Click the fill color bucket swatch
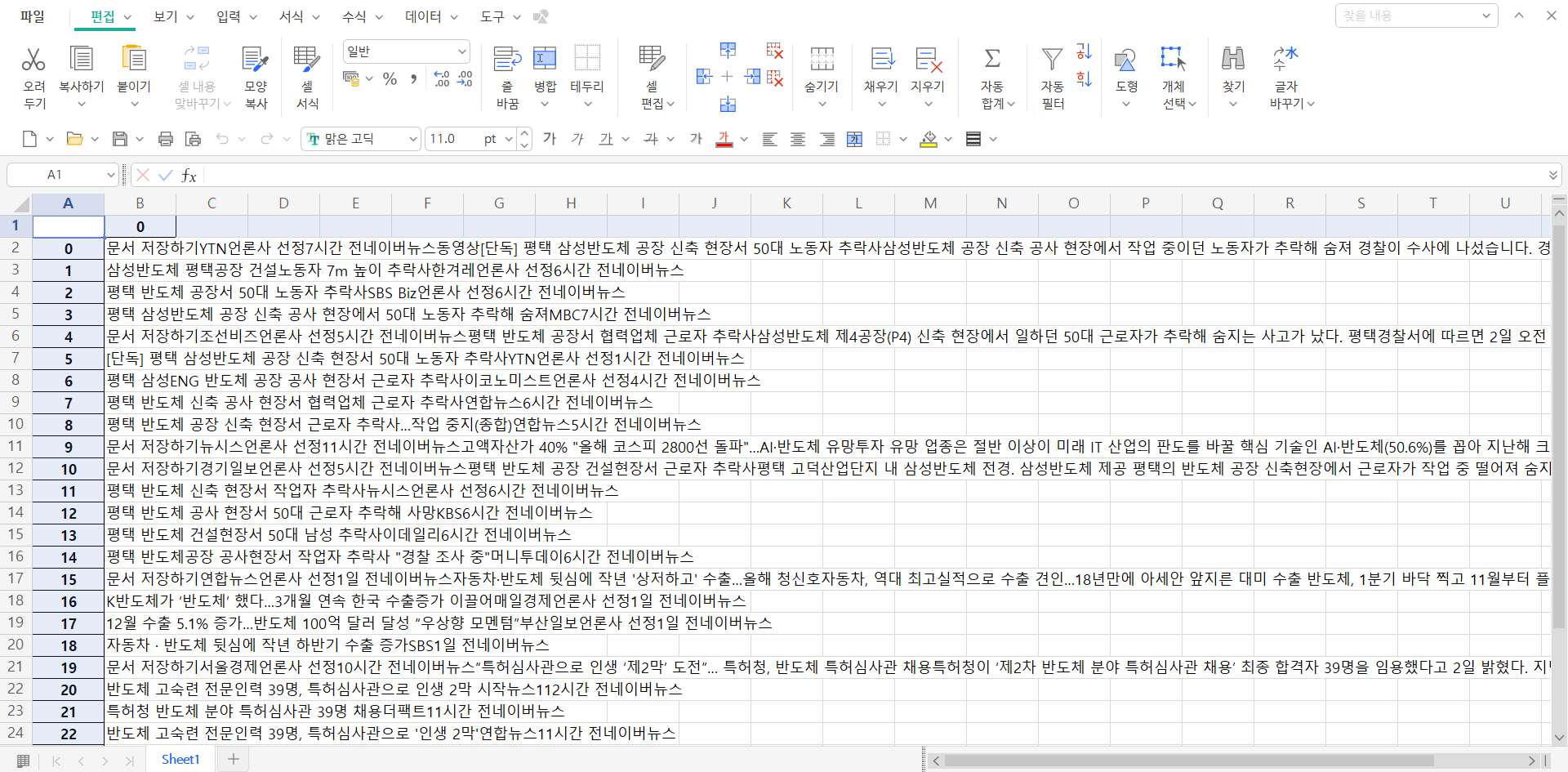1568x772 pixels. pyautogui.click(x=929, y=139)
